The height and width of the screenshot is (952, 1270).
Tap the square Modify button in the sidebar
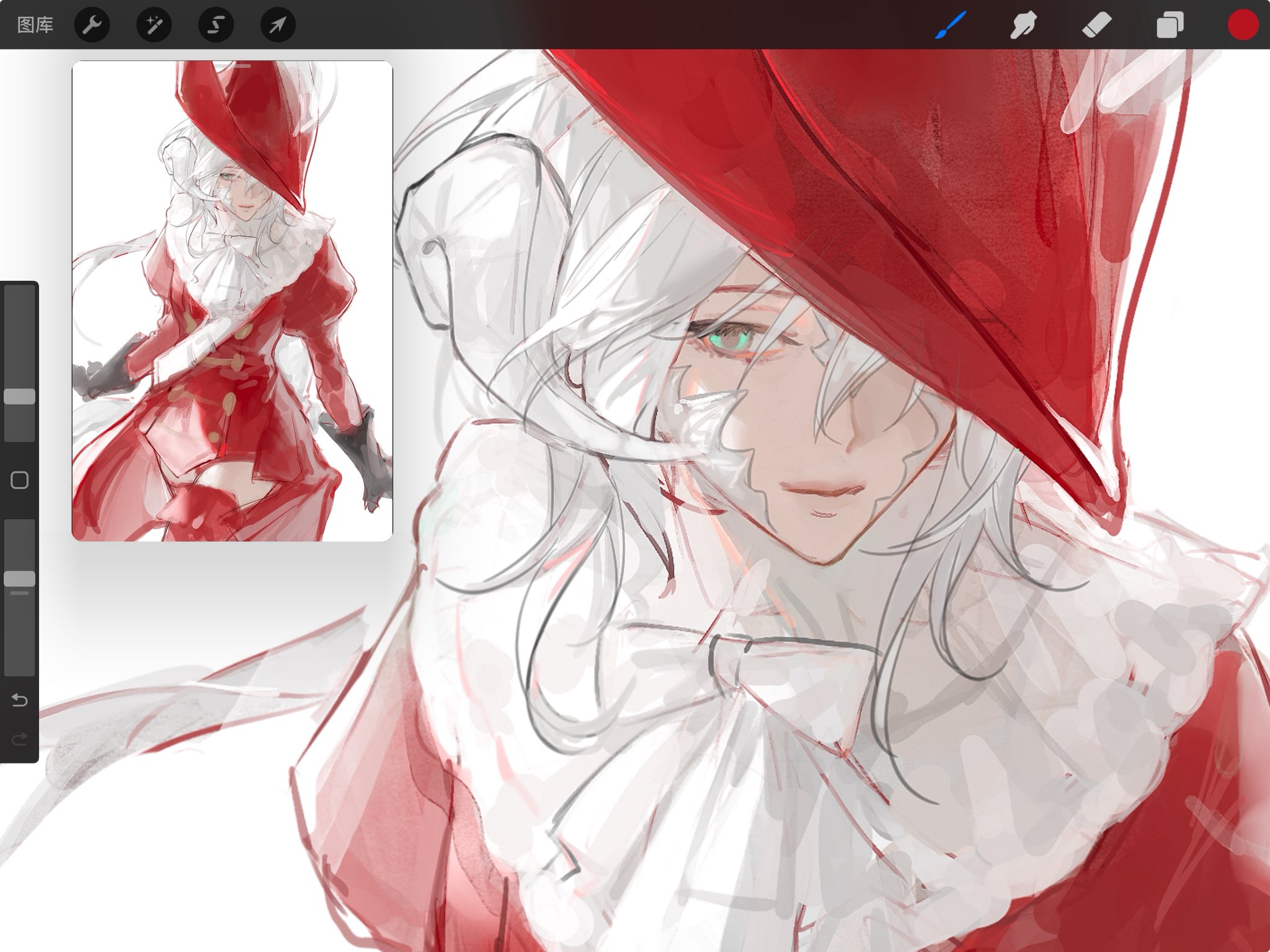pyautogui.click(x=20, y=480)
